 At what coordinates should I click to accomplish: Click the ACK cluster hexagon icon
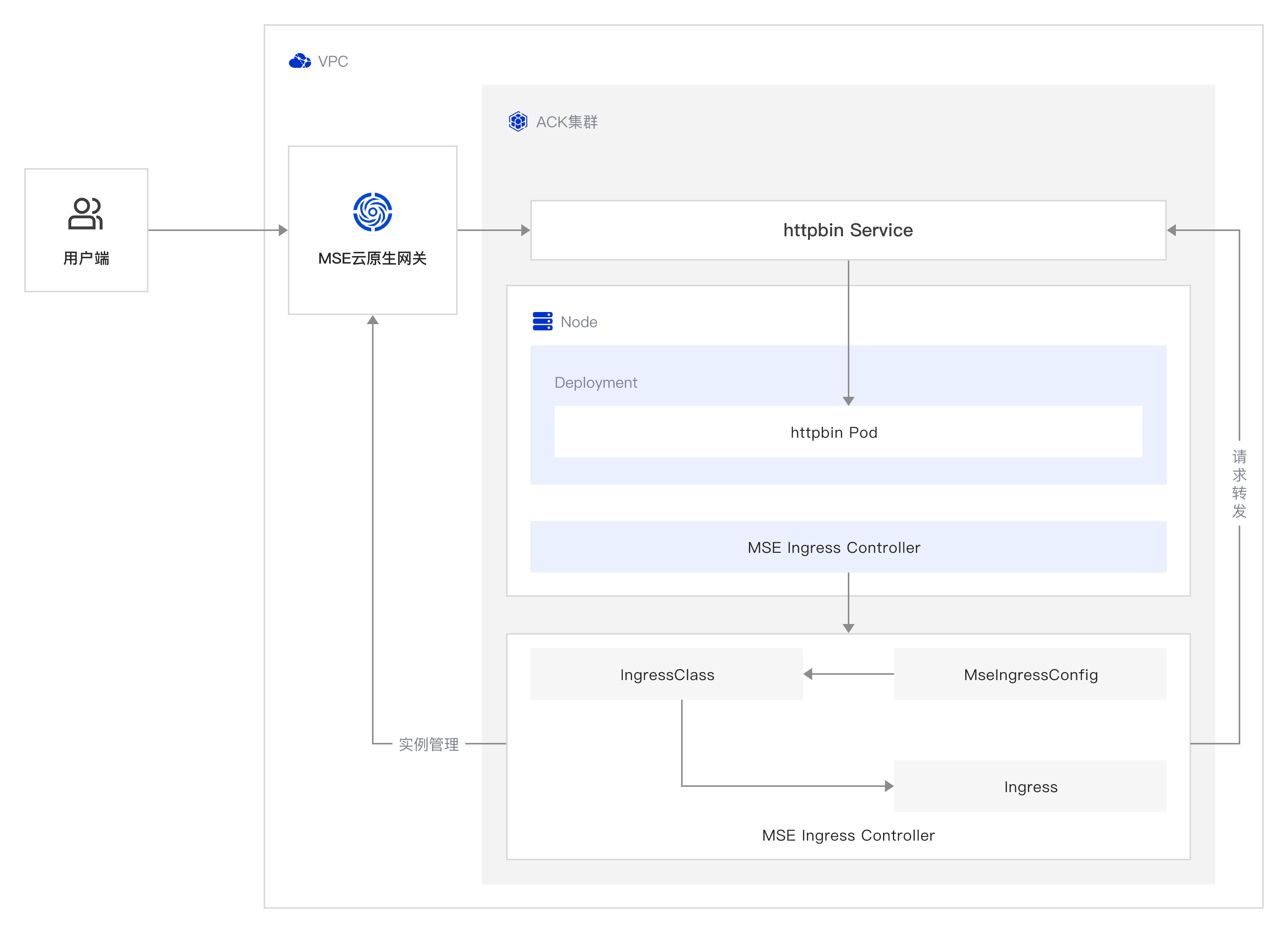click(518, 122)
